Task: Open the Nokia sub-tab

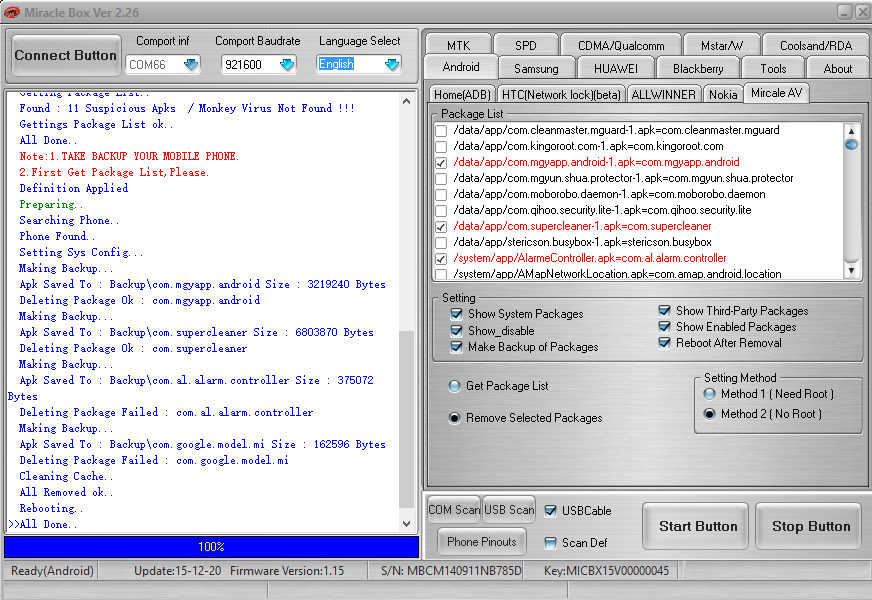Action: coord(723,95)
